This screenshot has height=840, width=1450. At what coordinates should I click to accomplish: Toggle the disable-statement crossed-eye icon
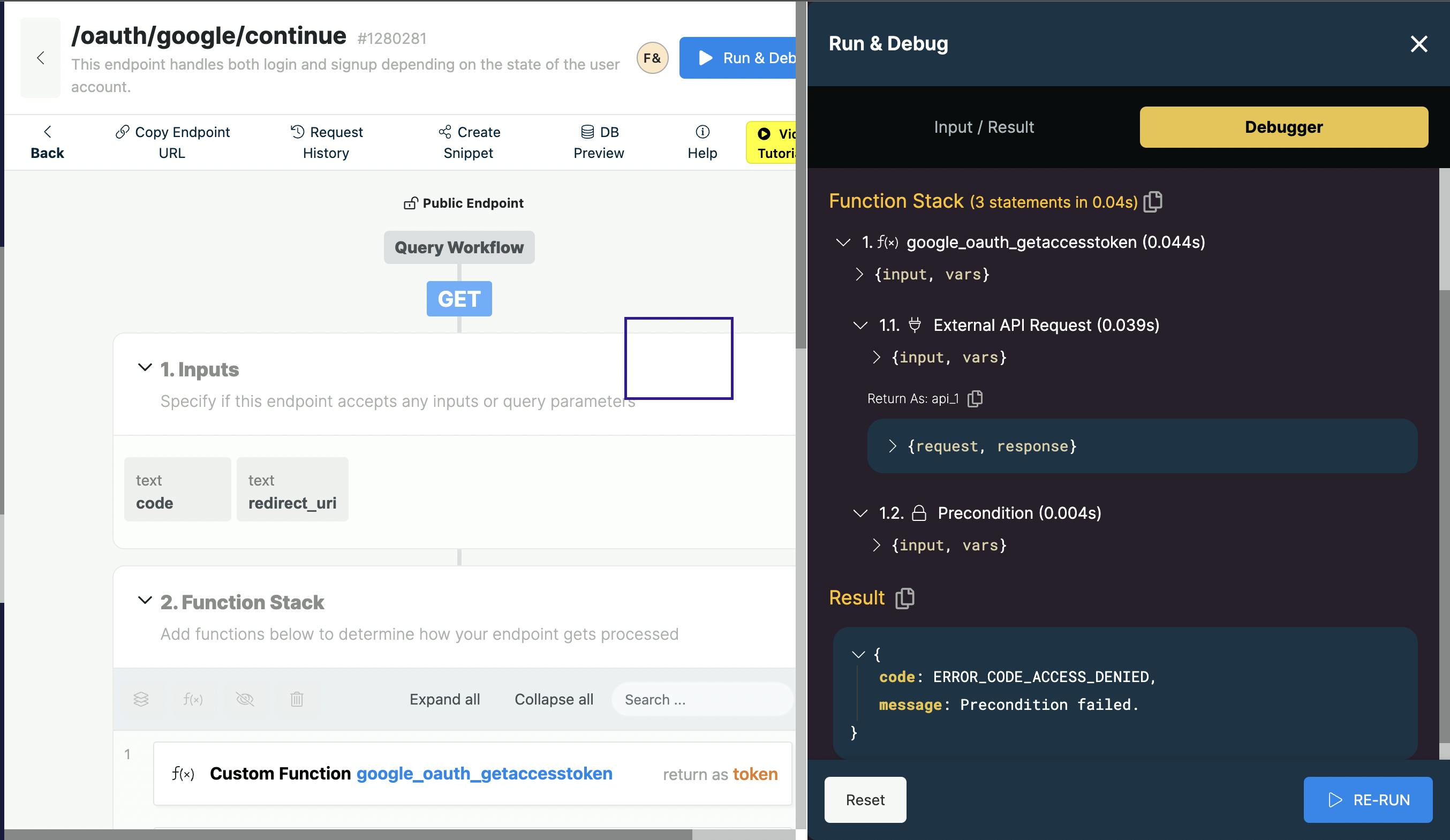[x=245, y=699]
